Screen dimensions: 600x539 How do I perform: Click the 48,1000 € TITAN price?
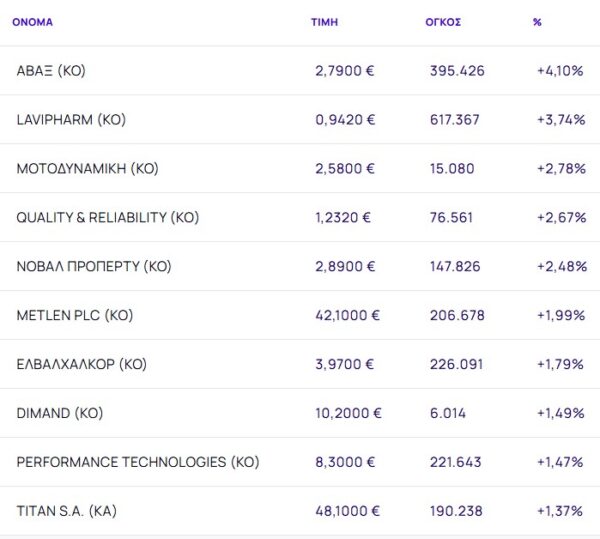click(347, 511)
